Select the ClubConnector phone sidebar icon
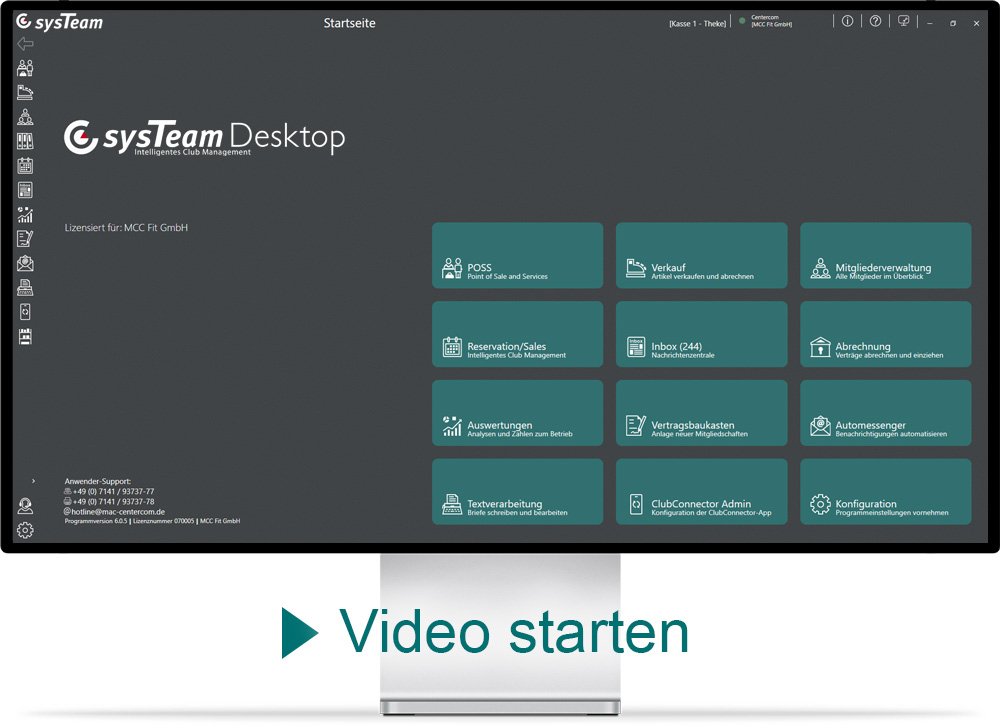Screen dimensions: 1000x726 point(26,312)
